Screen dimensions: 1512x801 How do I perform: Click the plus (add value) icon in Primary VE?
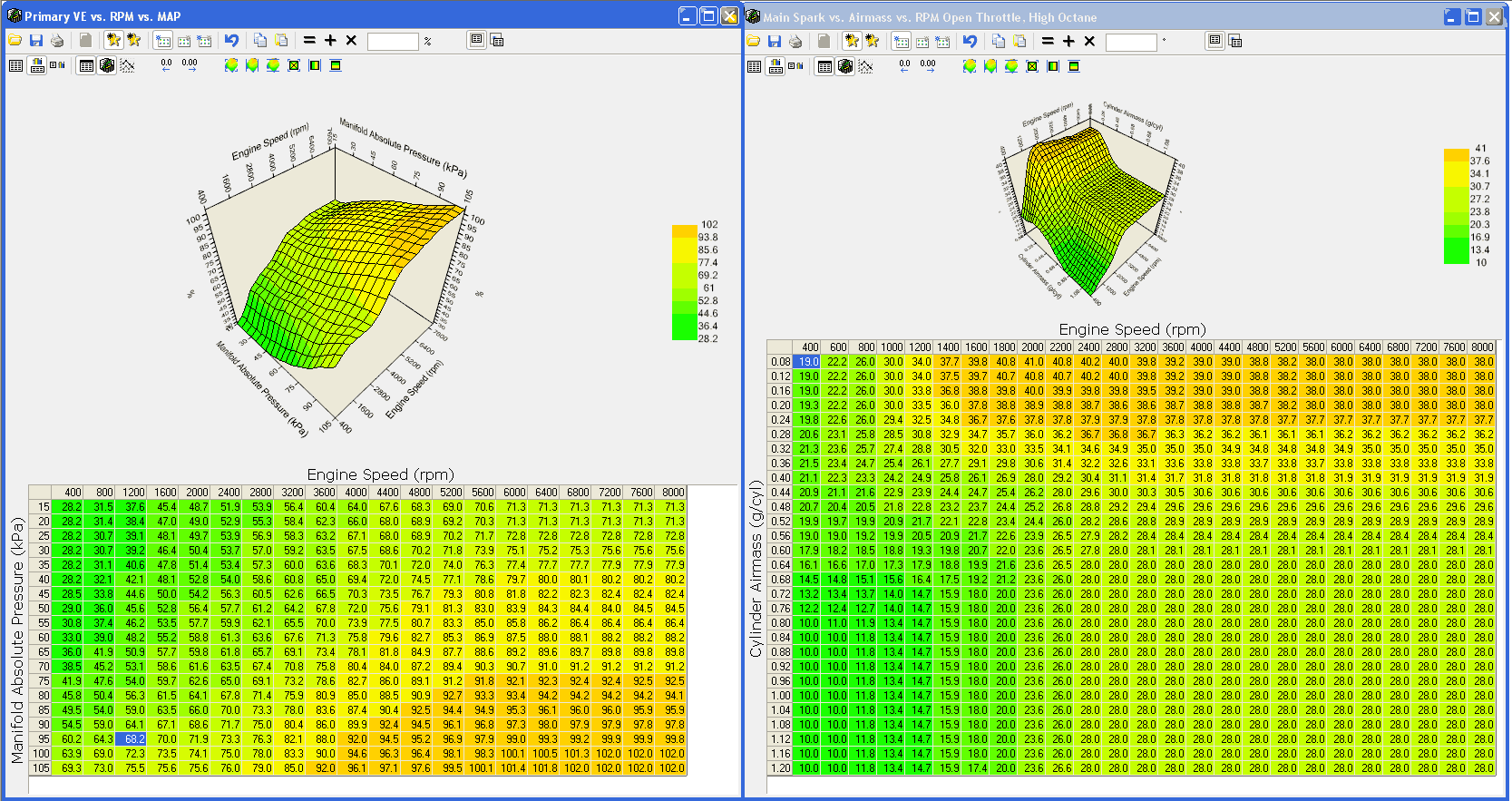coord(330,40)
